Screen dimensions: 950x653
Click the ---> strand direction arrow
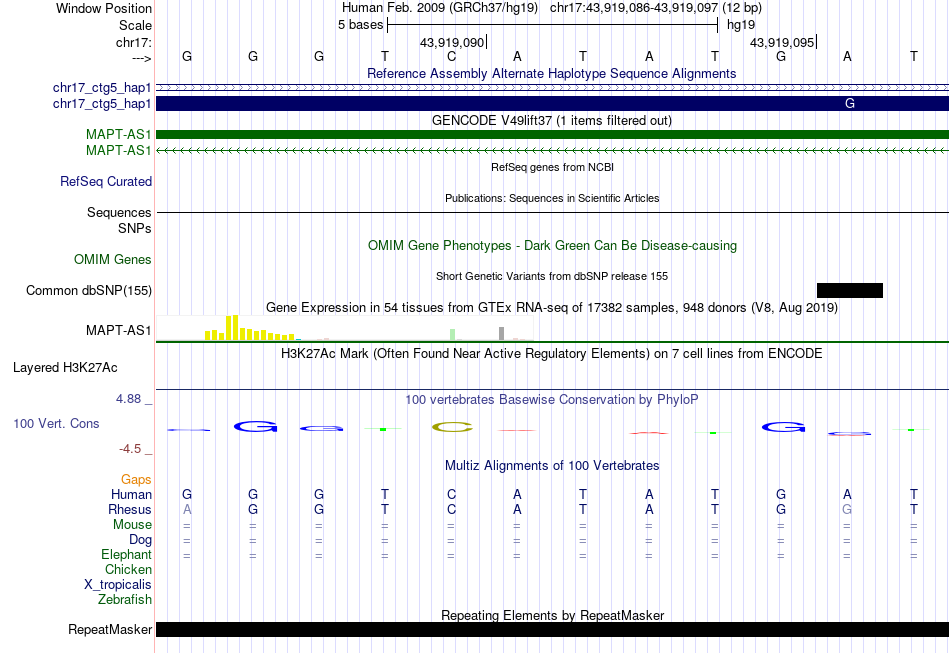point(141,58)
